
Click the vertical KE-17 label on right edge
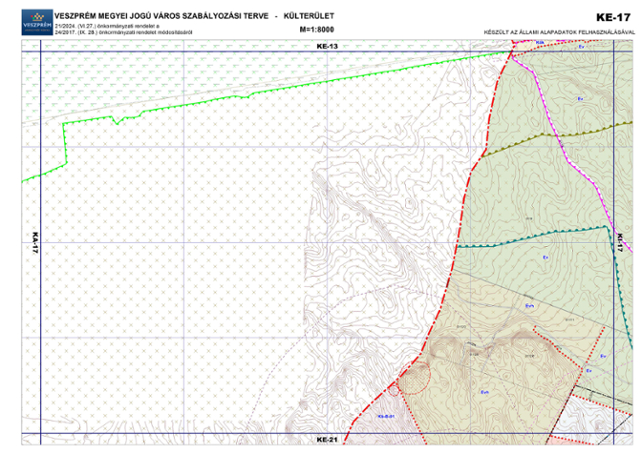(x=619, y=242)
